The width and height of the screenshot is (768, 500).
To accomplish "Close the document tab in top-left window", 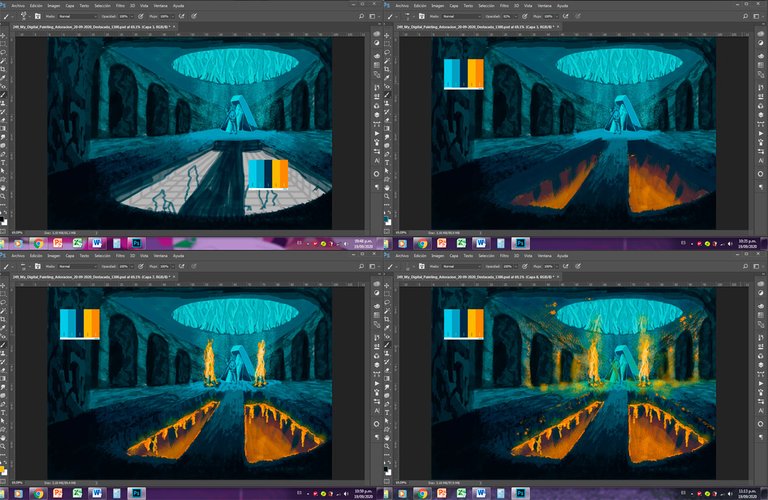I will tap(173, 27).
